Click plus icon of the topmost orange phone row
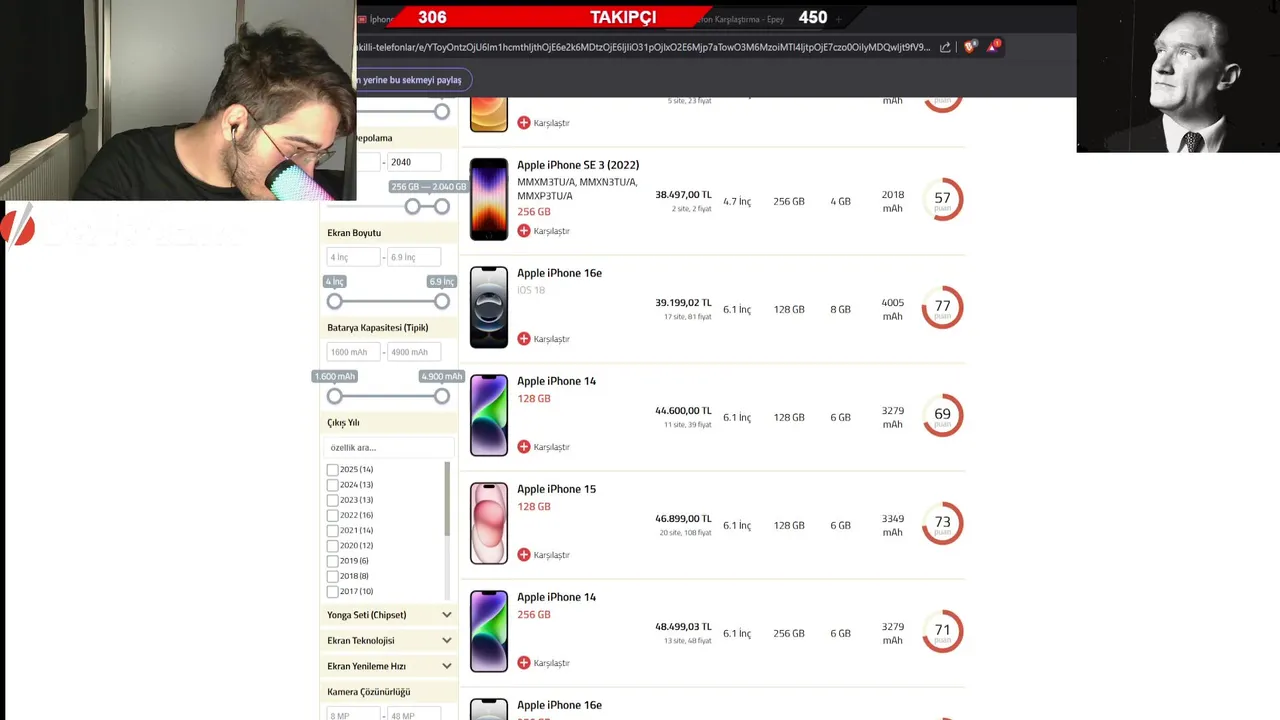Viewport: 1280px width, 720px height. pyautogui.click(x=524, y=123)
